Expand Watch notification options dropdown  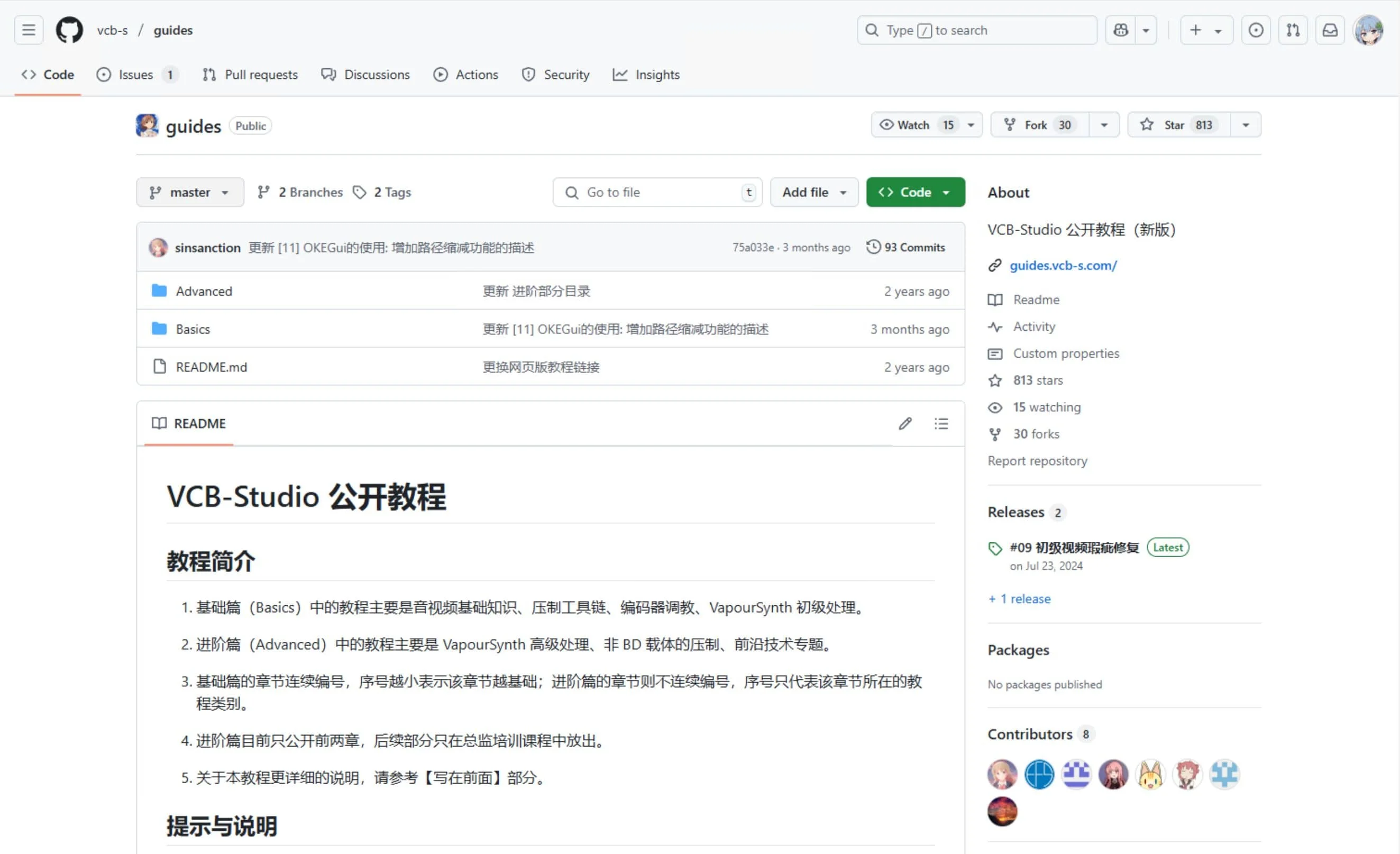(x=971, y=124)
